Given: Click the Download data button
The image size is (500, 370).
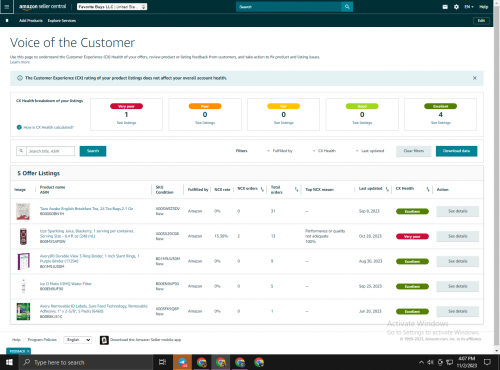Looking at the screenshot, I should tap(456, 151).
